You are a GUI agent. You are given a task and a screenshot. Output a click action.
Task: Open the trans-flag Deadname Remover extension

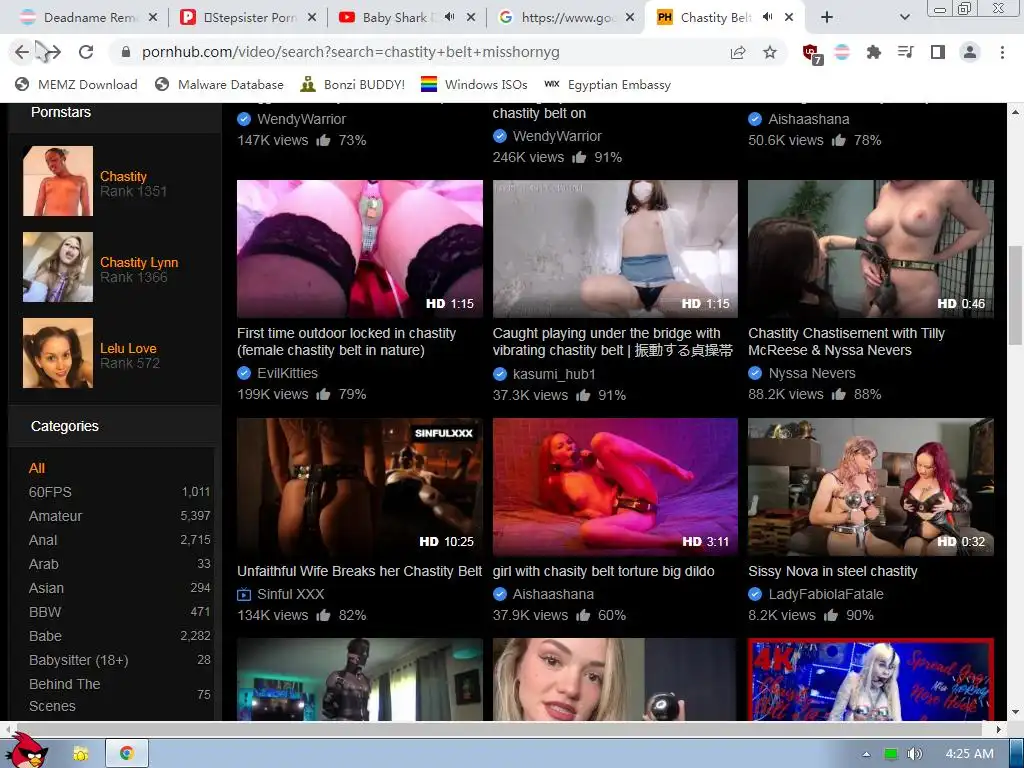point(842,52)
